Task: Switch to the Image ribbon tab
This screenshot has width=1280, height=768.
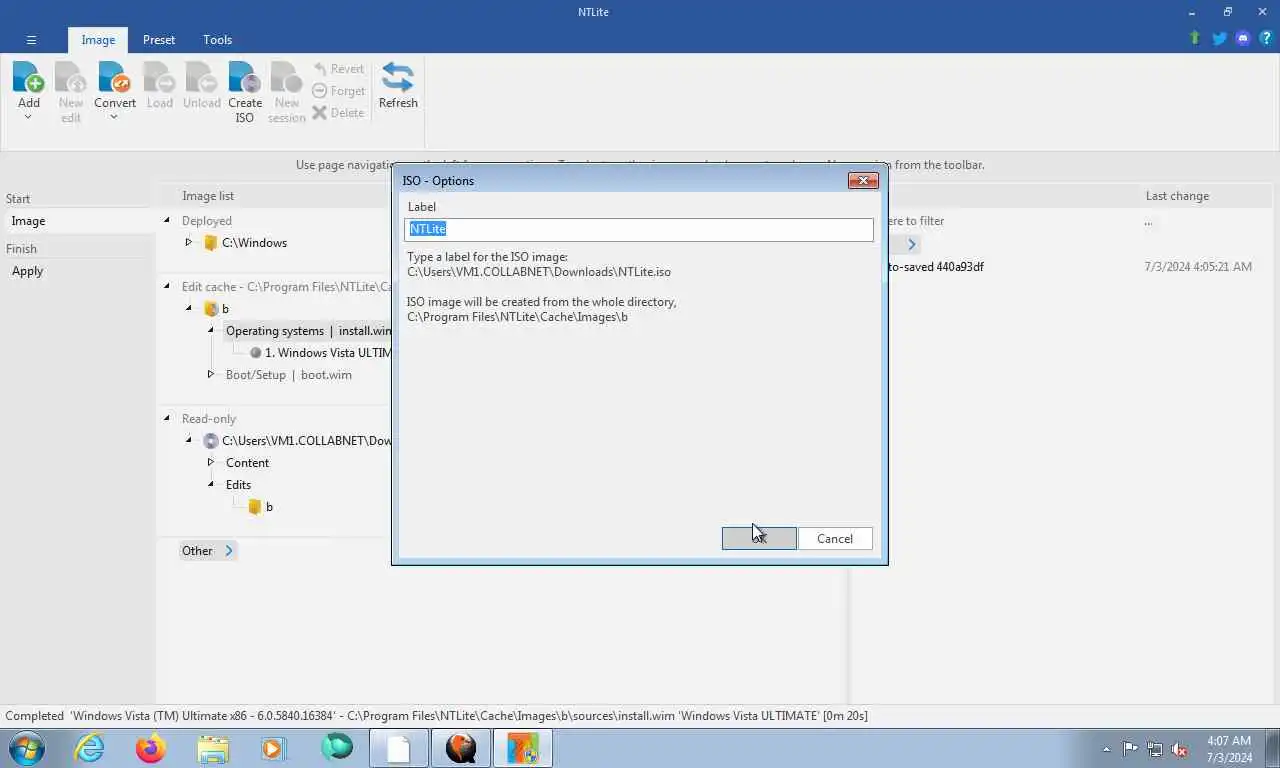Action: click(x=98, y=40)
